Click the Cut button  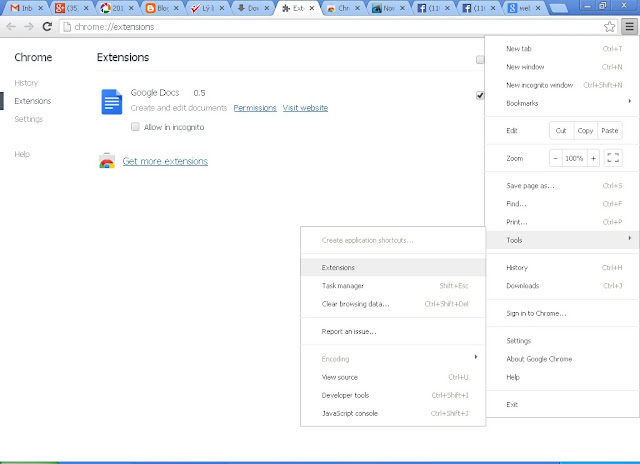click(561, 131)
